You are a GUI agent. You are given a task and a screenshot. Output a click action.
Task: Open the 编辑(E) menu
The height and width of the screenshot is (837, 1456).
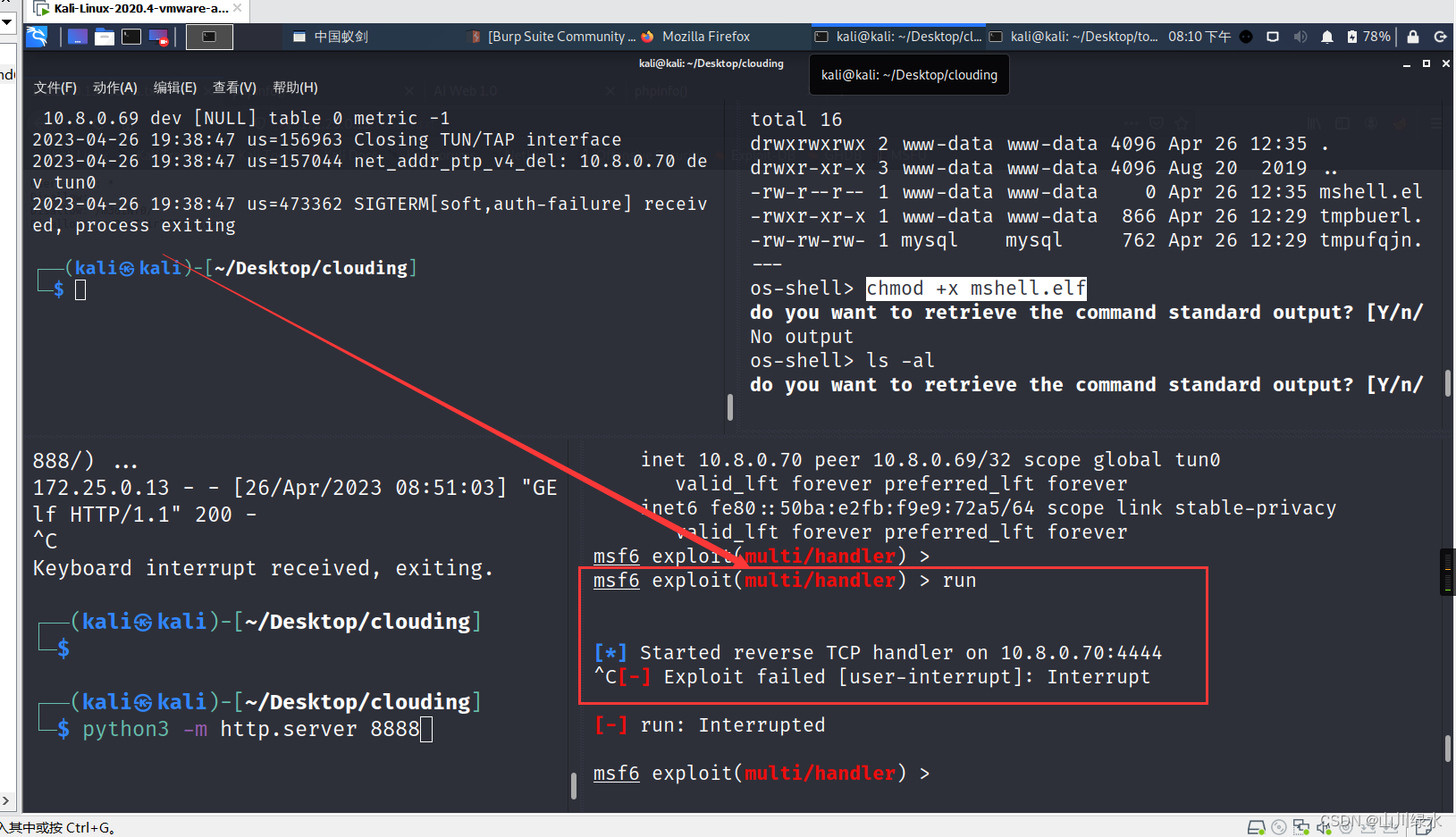(175, 88)
